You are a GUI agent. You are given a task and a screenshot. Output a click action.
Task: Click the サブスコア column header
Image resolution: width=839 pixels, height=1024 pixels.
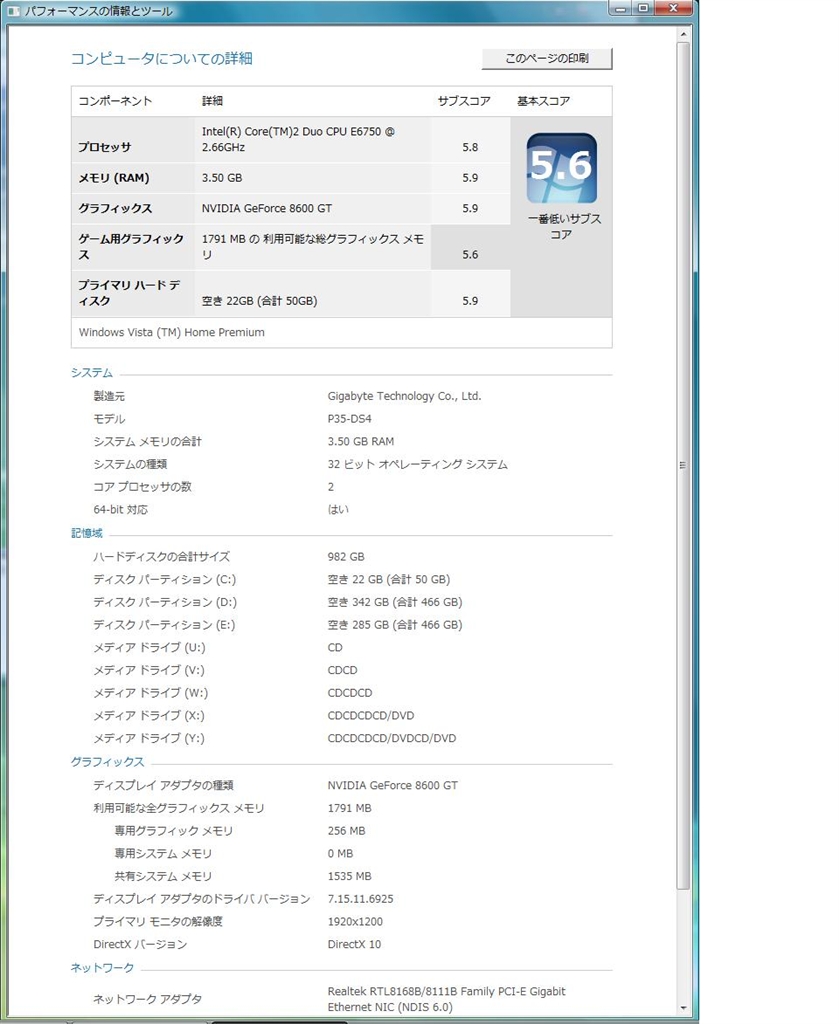pyautogui.click(x=464, y=101)
